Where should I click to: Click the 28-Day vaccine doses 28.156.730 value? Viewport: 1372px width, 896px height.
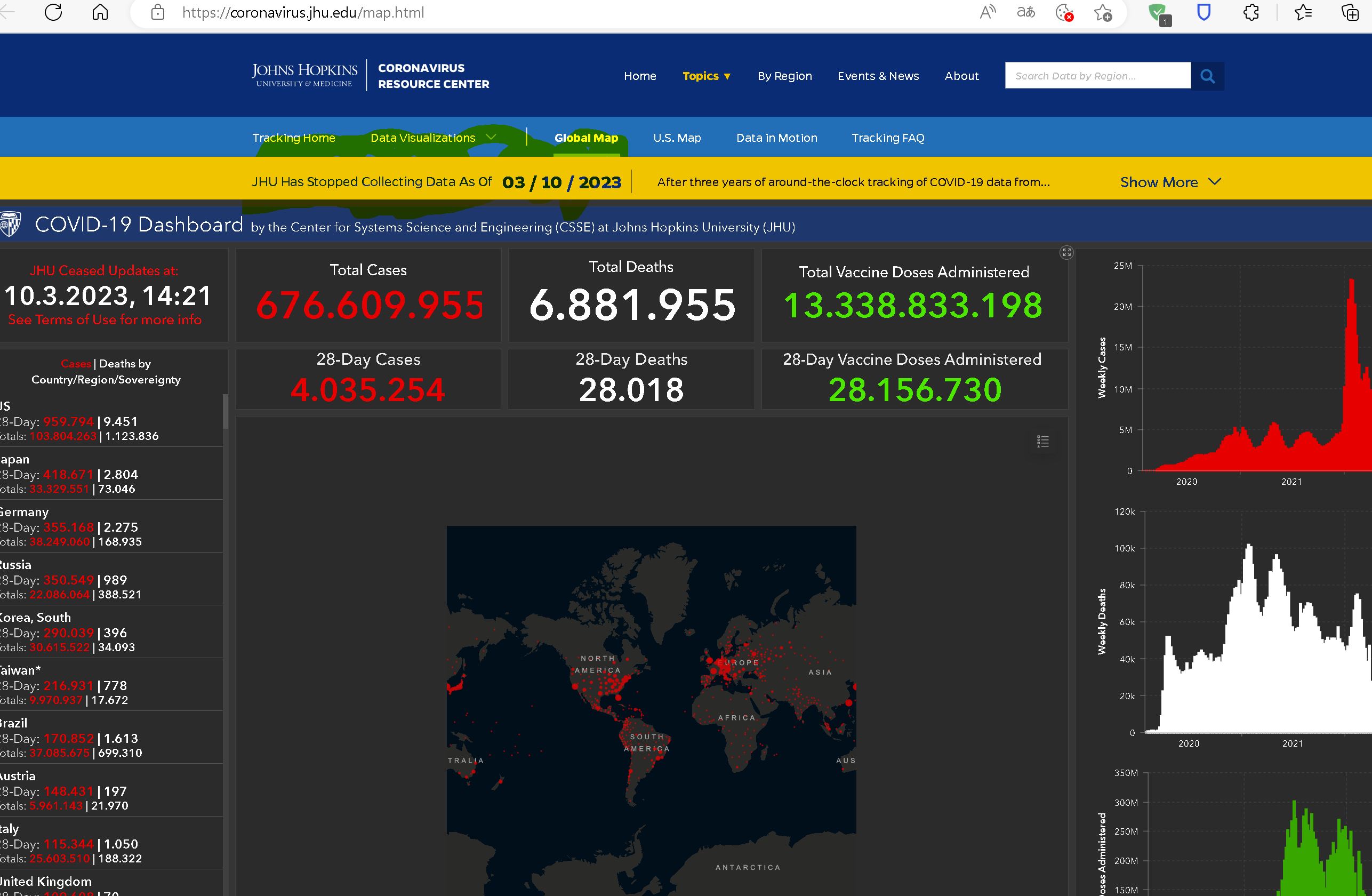click(x=915, y=390)
